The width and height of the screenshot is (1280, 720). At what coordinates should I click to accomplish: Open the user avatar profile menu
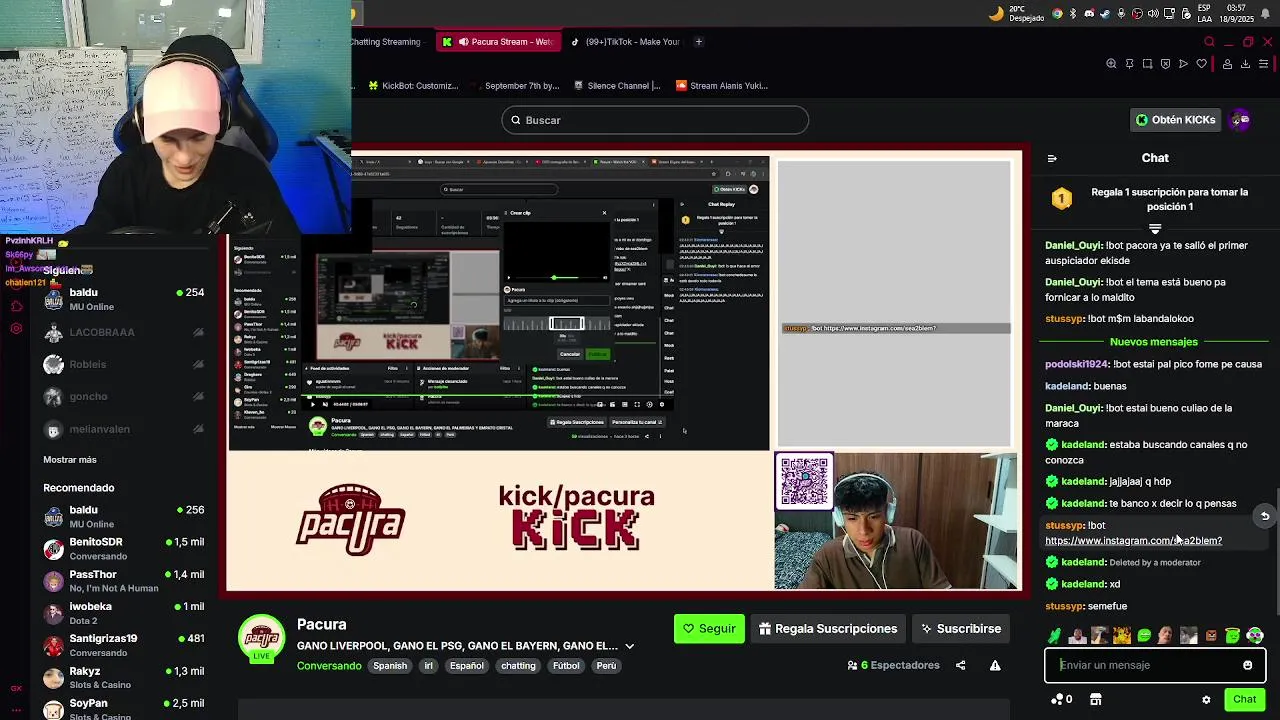(x=1240, y=120)
